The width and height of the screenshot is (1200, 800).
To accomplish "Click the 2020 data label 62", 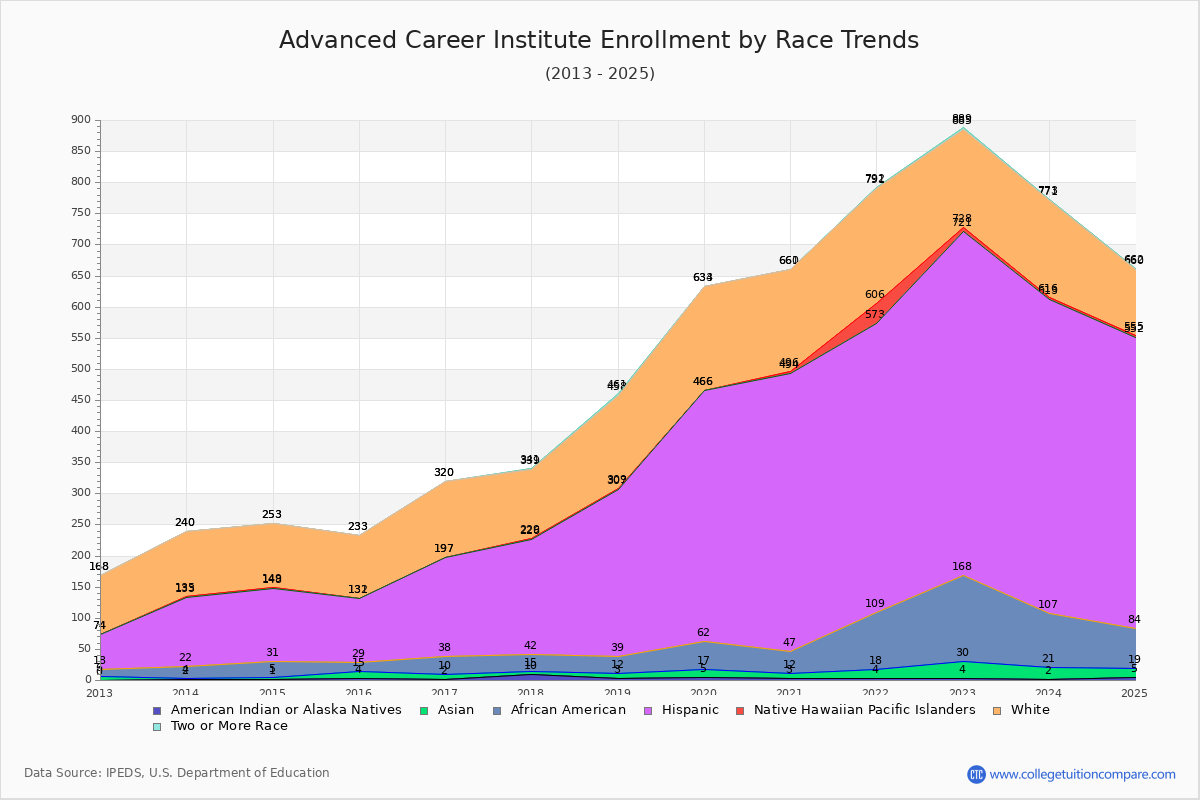I will (703, 632).
